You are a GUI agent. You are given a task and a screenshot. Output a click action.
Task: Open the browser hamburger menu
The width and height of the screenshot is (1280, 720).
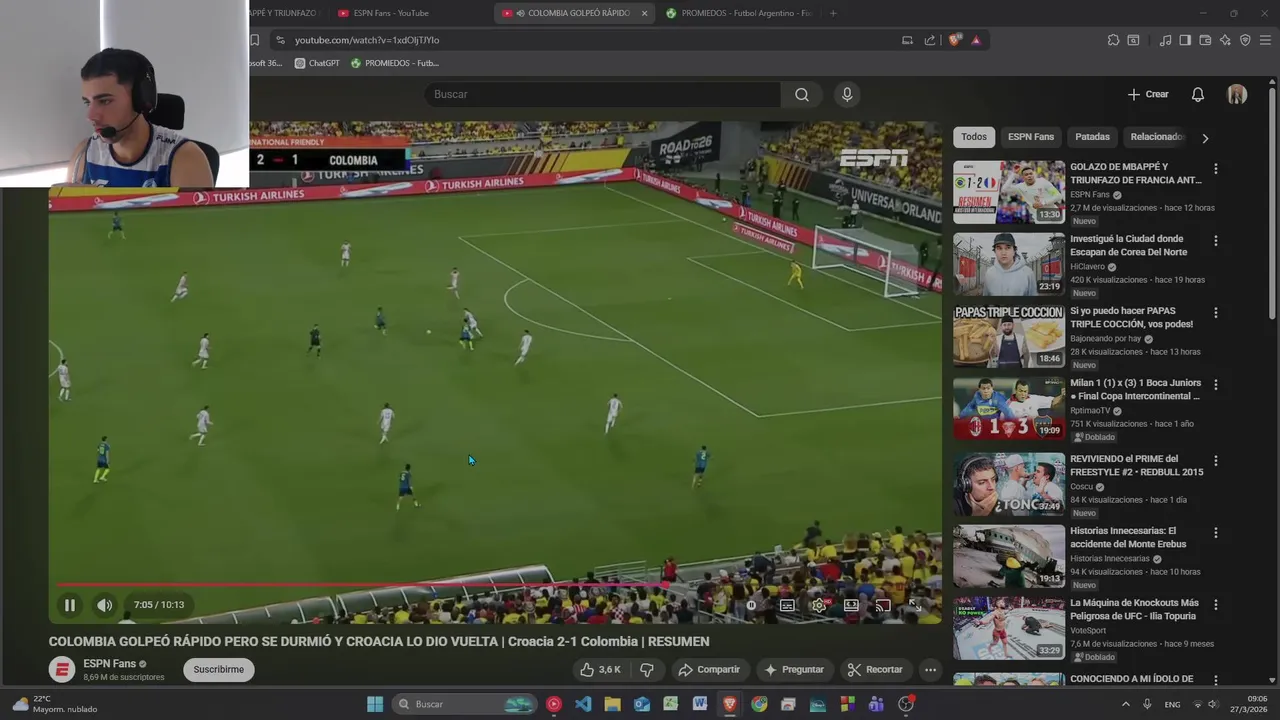pos(1265,40)
